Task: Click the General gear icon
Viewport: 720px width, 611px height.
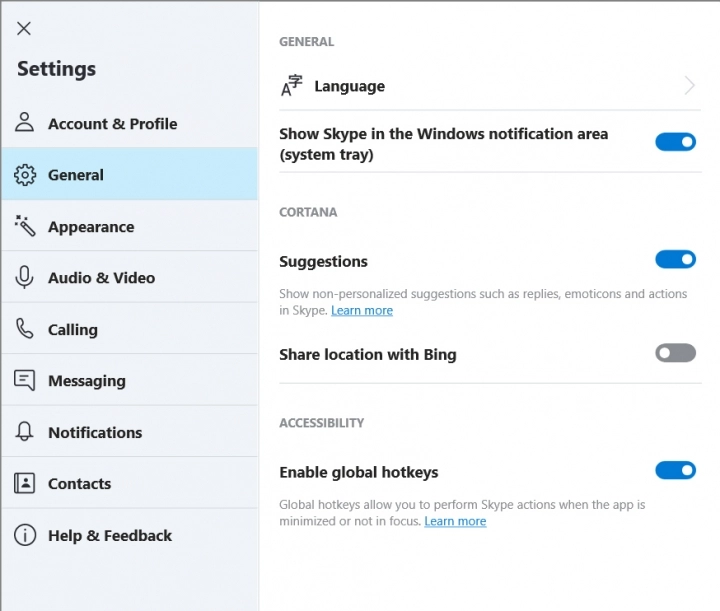Action: [25, 175]
